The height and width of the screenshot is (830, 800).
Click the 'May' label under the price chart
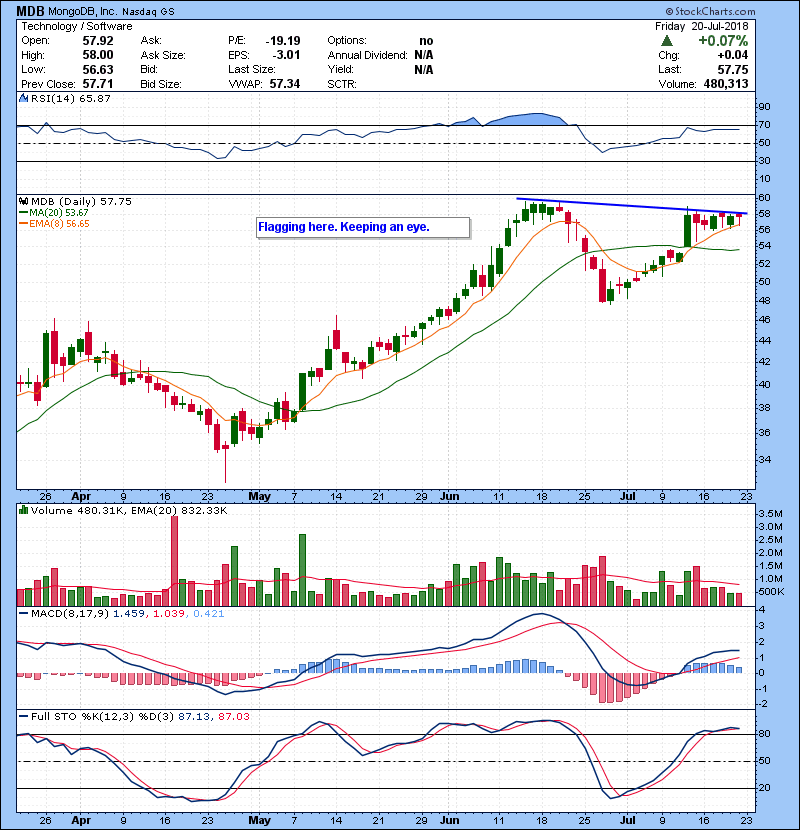coord(259,497)
